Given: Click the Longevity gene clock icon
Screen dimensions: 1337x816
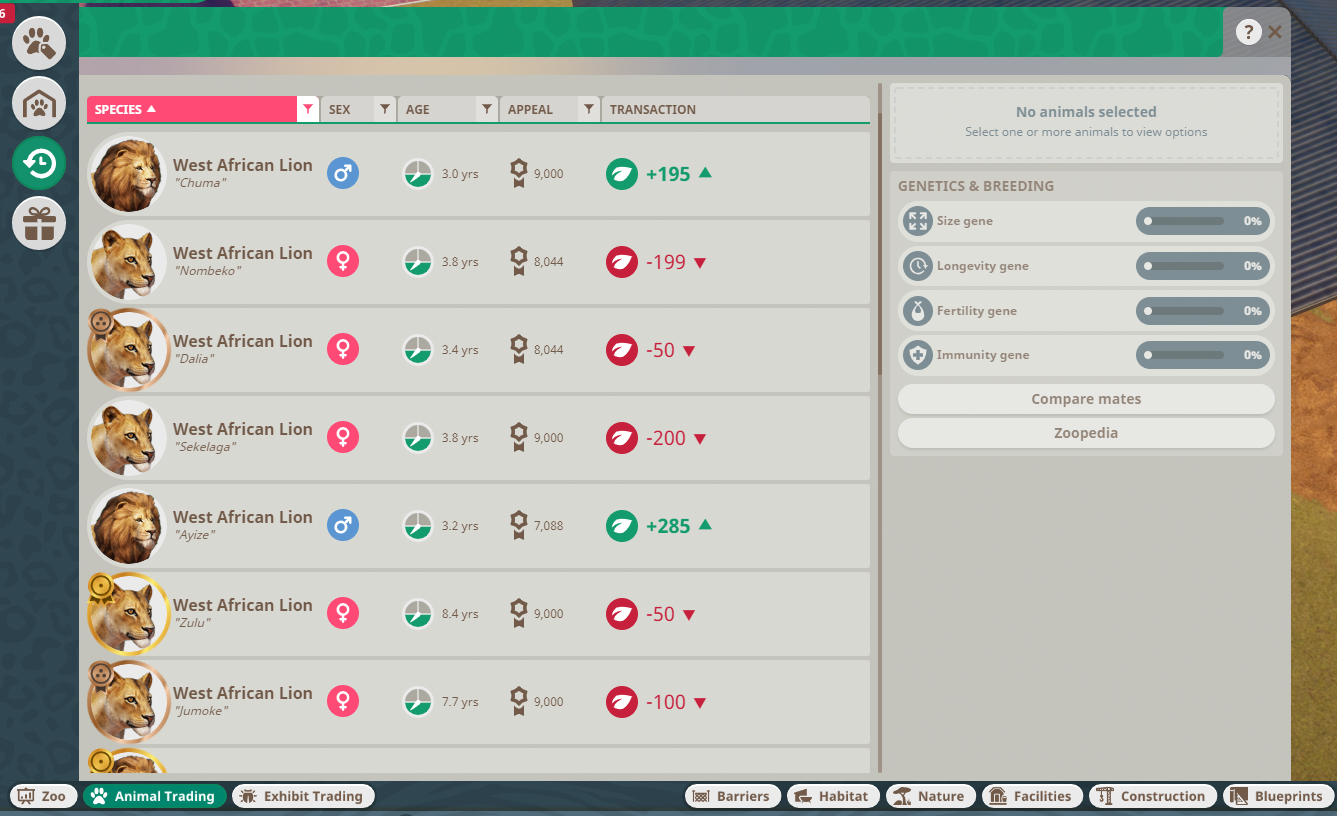Looking at the screenshot, I should click(917, 266).
